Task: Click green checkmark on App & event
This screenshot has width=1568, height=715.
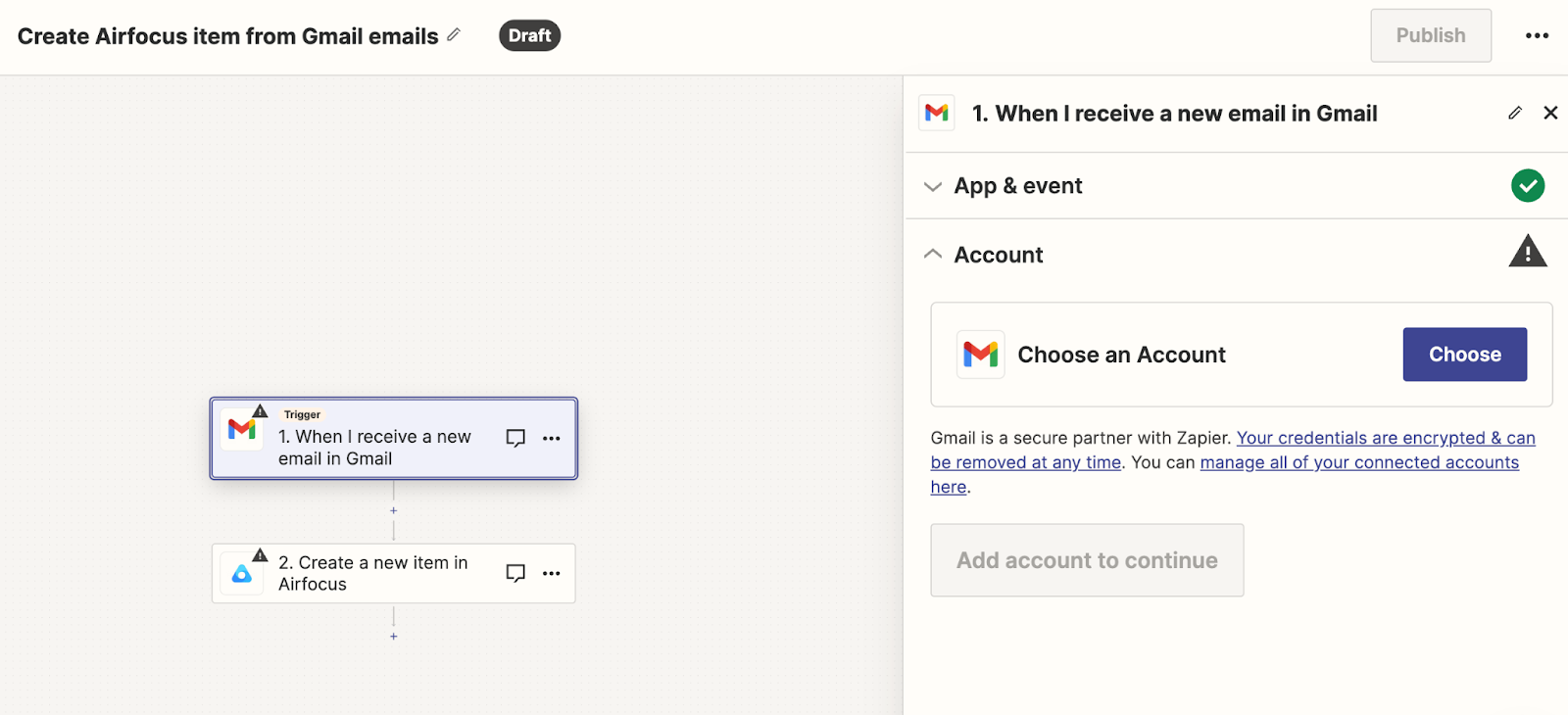Action: pyautogui.click(x=1528, y=185)
